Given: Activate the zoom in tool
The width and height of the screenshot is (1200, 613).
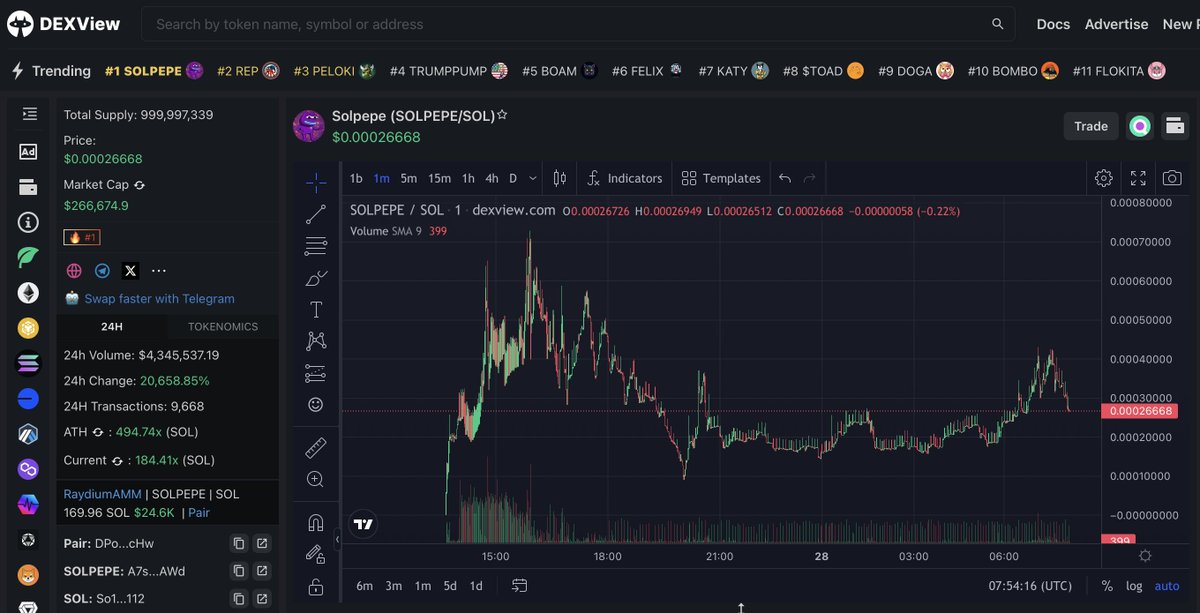Looking at the screenshot, I should tap(316, 479).
